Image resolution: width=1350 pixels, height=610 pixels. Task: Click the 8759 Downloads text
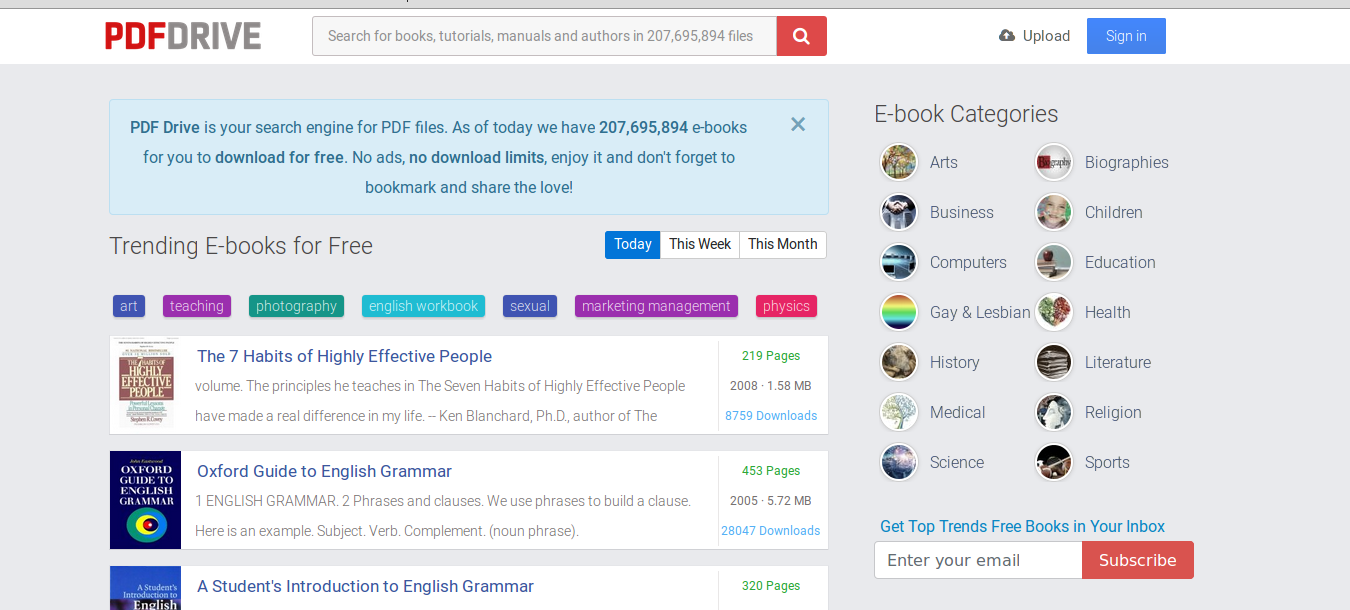click(771, 416)
